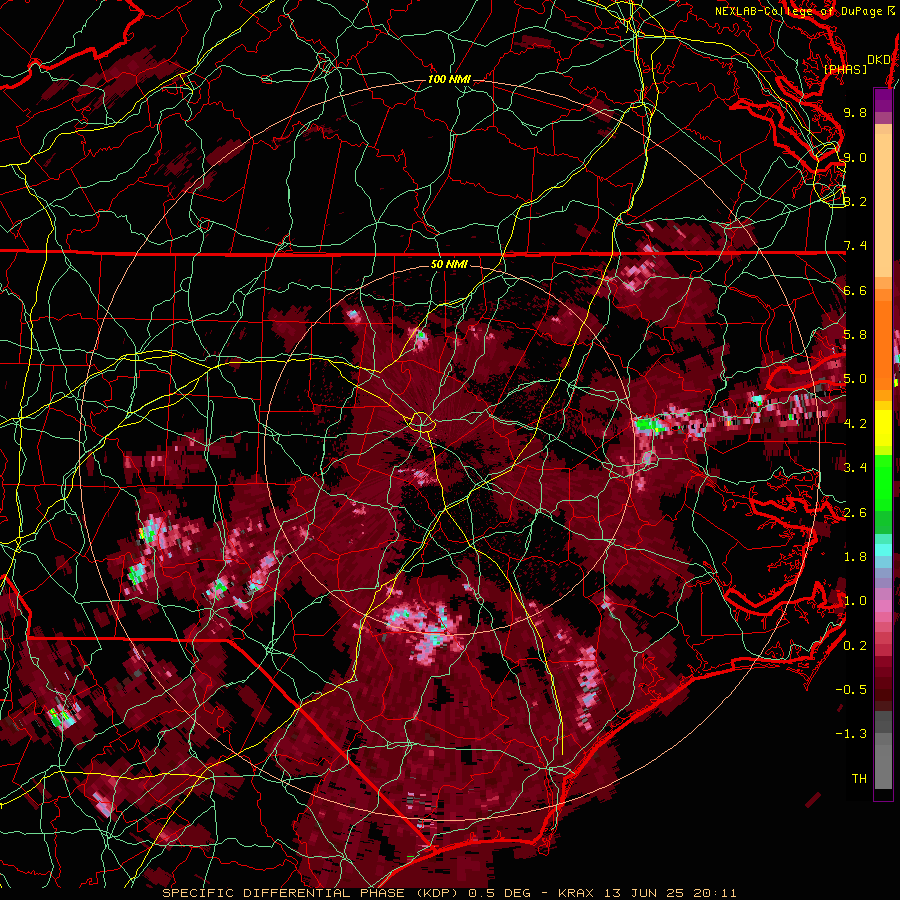Click the -0.5 value on the color scale
900x900 pixels.
[x=851, y=690]
